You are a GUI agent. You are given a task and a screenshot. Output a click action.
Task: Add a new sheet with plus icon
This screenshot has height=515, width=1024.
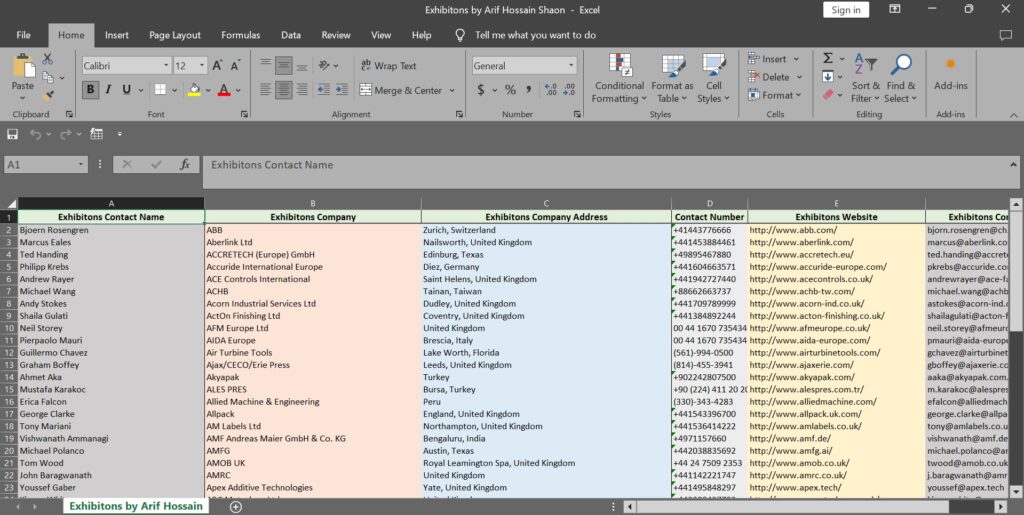click(x=236, y=507)
